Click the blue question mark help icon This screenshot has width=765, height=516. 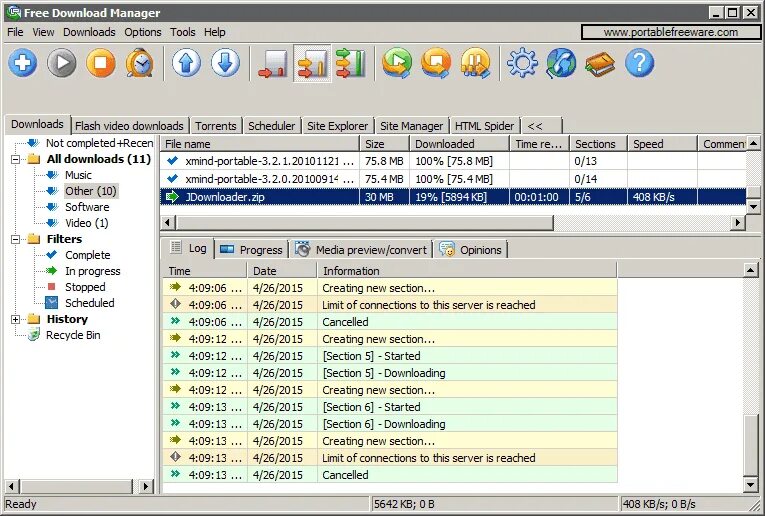point(639,63)
